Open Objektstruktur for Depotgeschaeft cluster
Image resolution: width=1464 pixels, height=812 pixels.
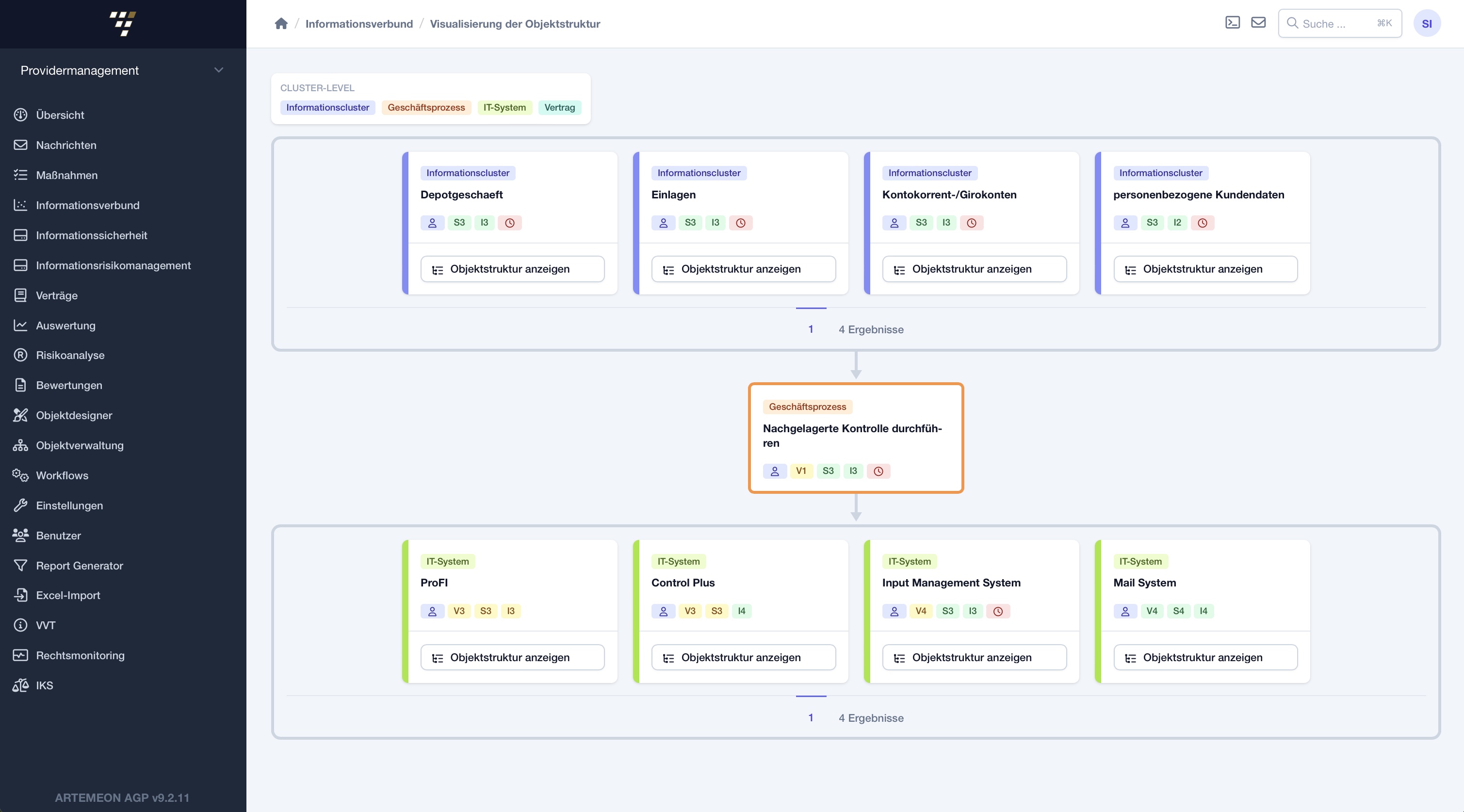512,269
